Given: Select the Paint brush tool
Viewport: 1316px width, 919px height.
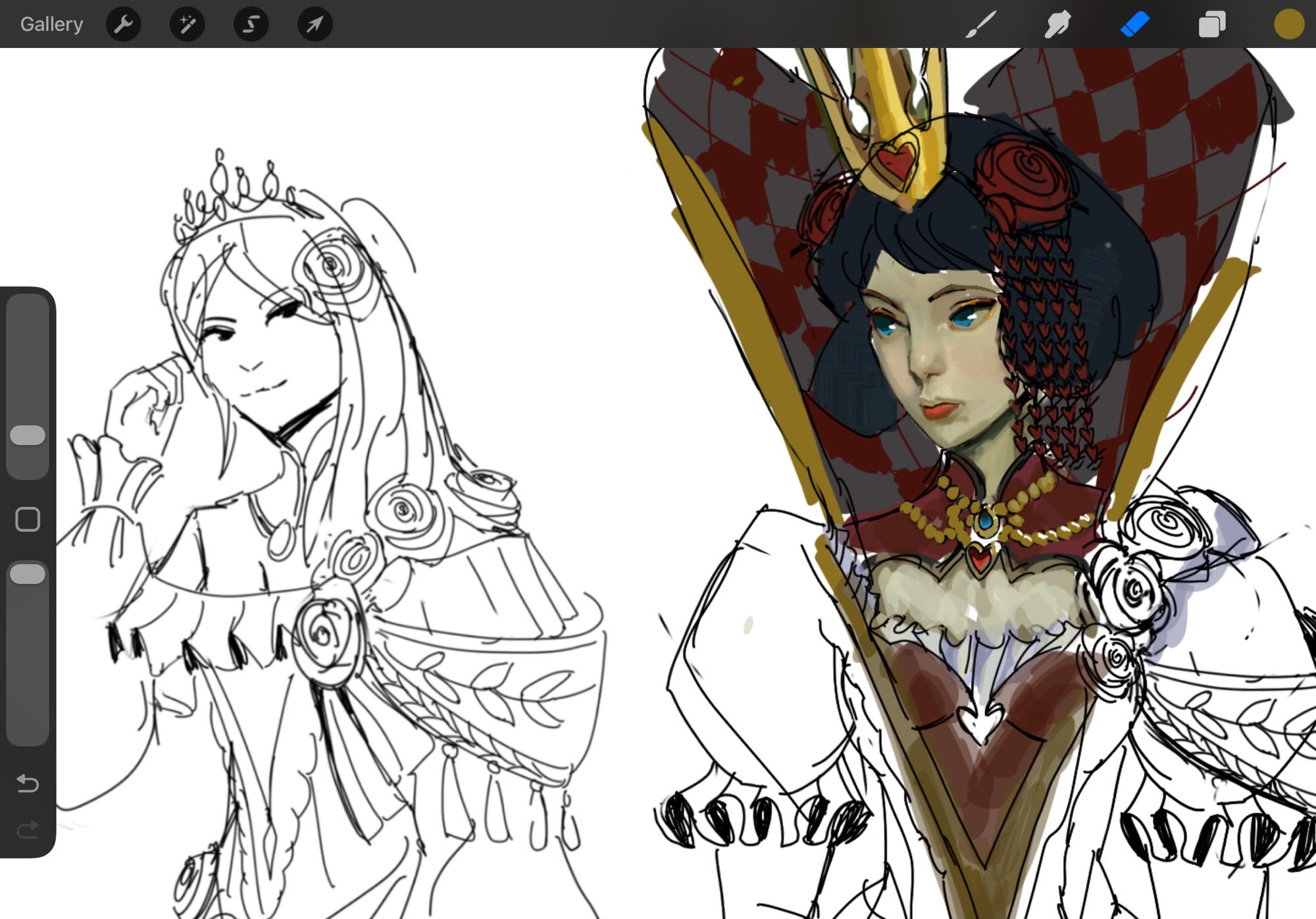Looking at the screenshot, I should [980, 24].
